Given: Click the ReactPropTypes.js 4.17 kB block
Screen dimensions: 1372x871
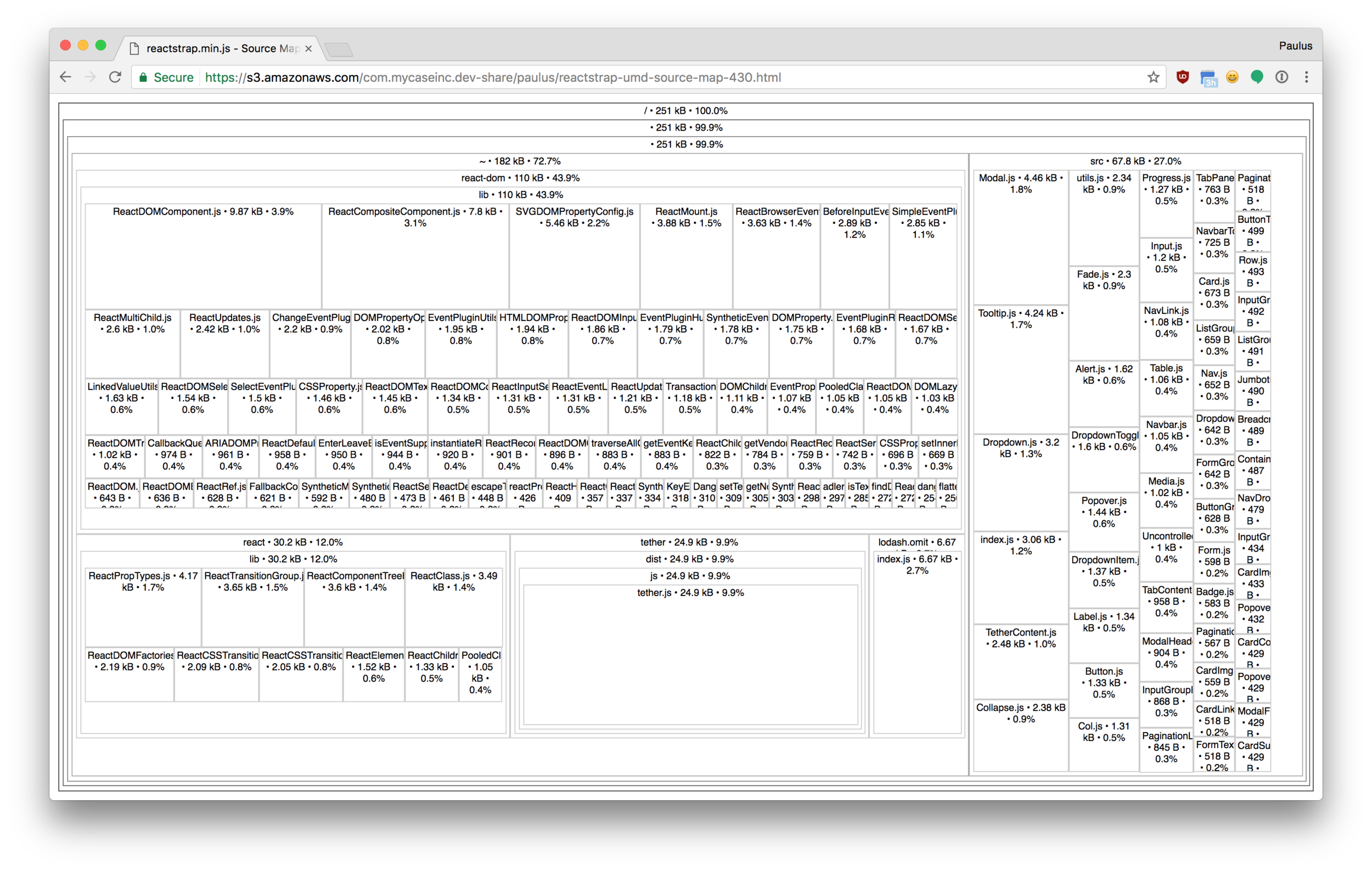Looking at the screenshot, I should pyautogui.click(x=143, y=607).
